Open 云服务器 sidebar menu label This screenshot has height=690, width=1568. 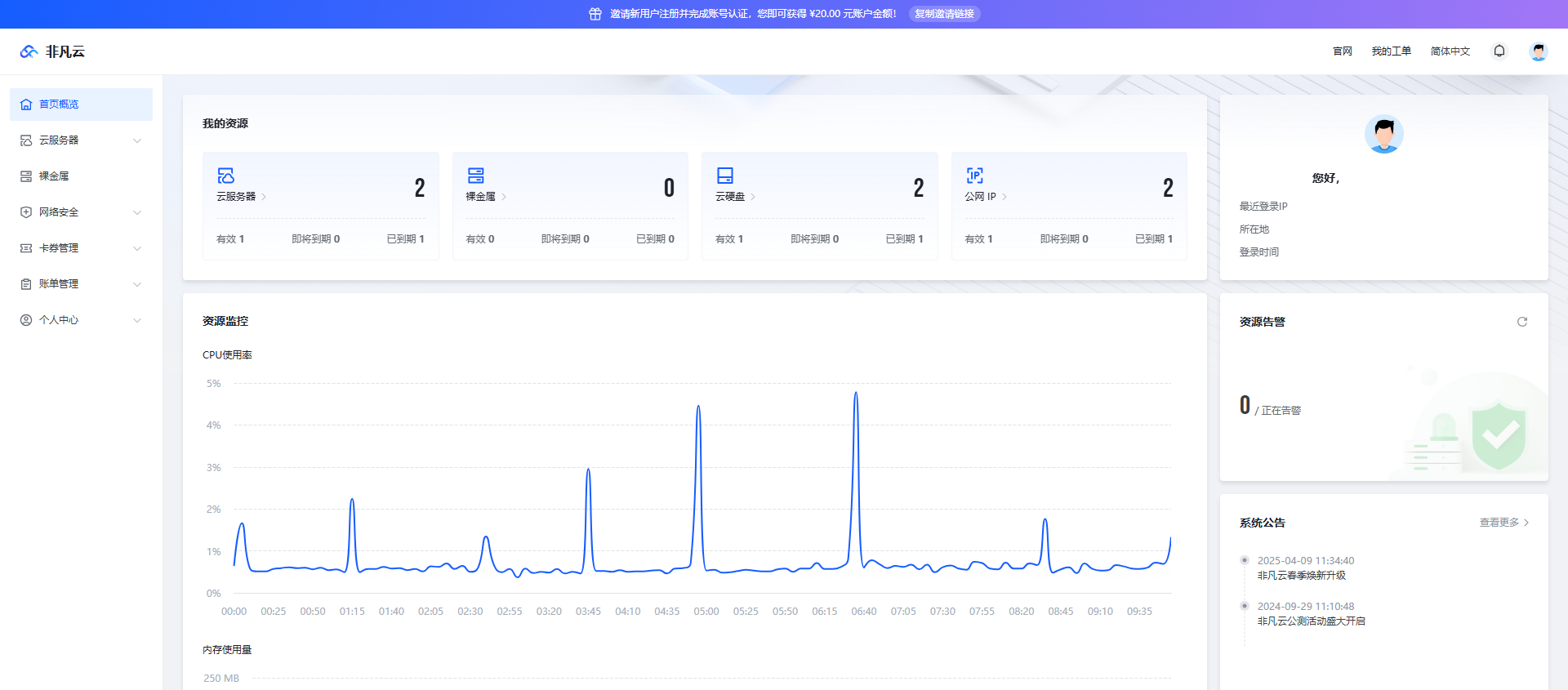(x=59, y=140)
